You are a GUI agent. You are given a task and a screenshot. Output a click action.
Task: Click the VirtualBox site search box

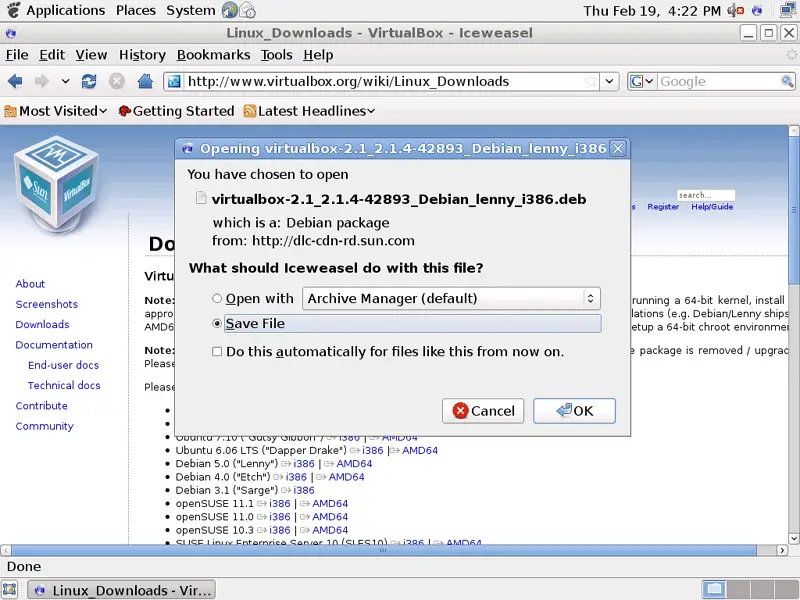(706, 195)
